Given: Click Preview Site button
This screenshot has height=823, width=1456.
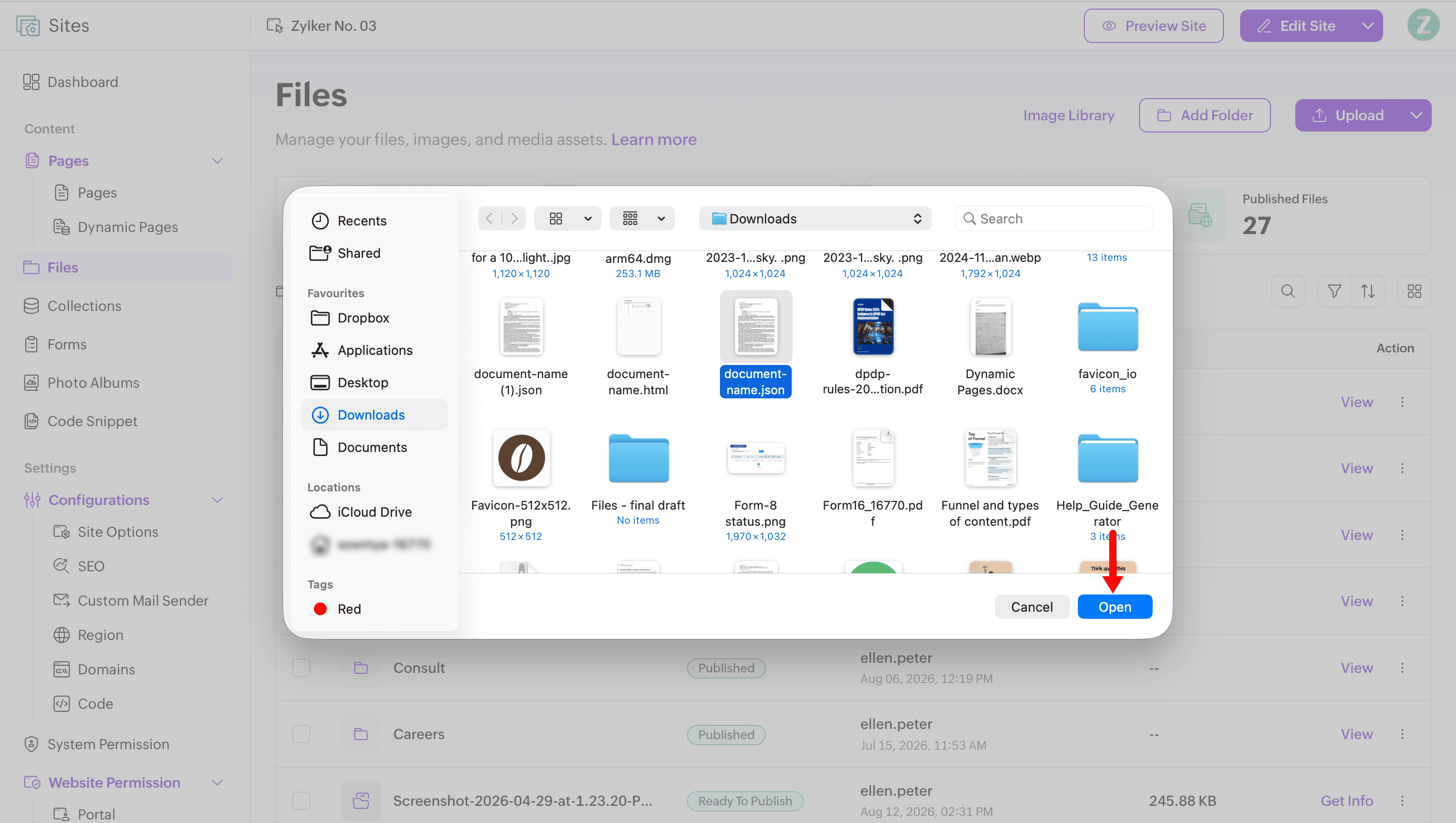Looking at the screenshot, I should [1153, 25].
